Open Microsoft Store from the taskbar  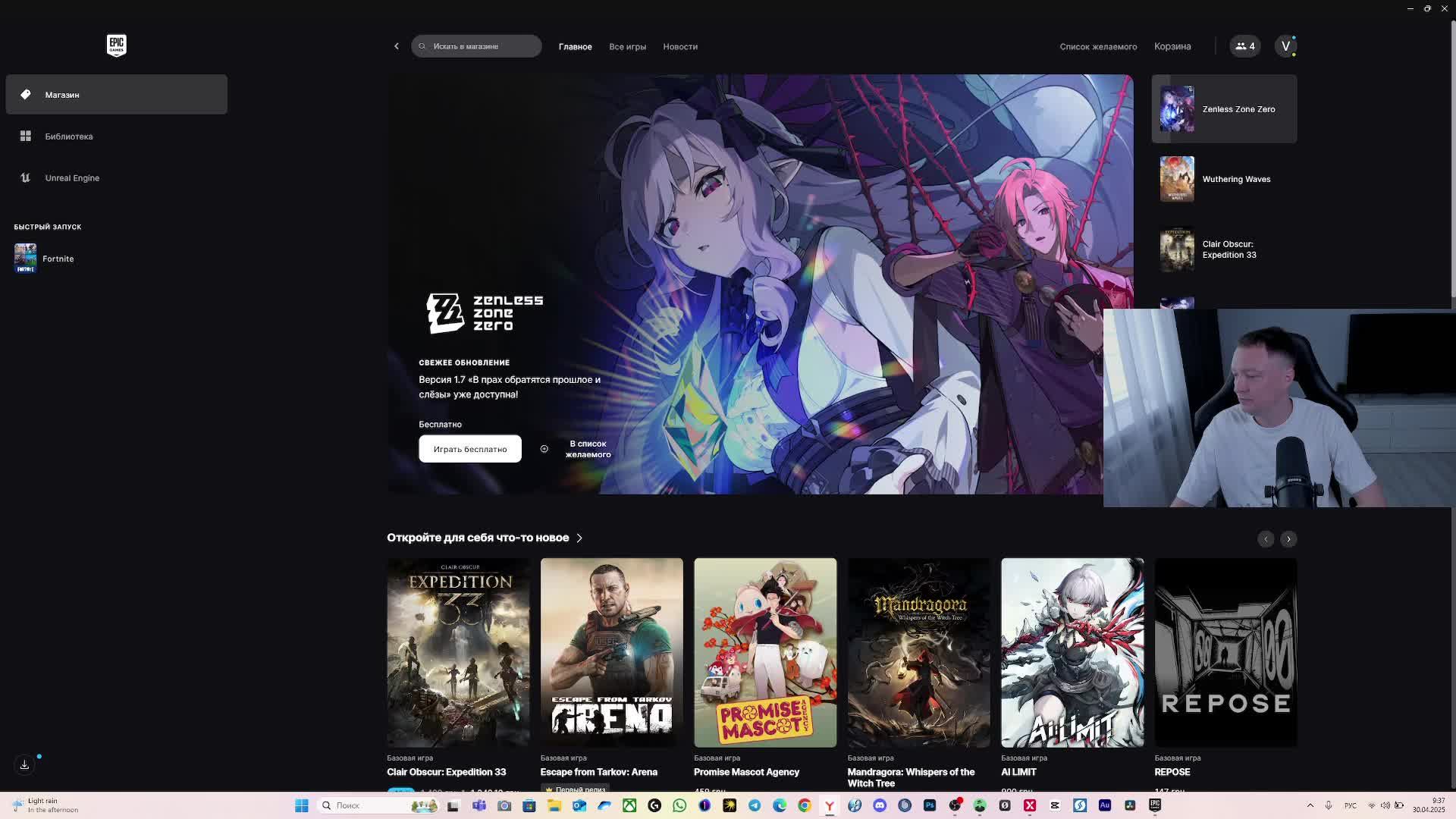529,805
